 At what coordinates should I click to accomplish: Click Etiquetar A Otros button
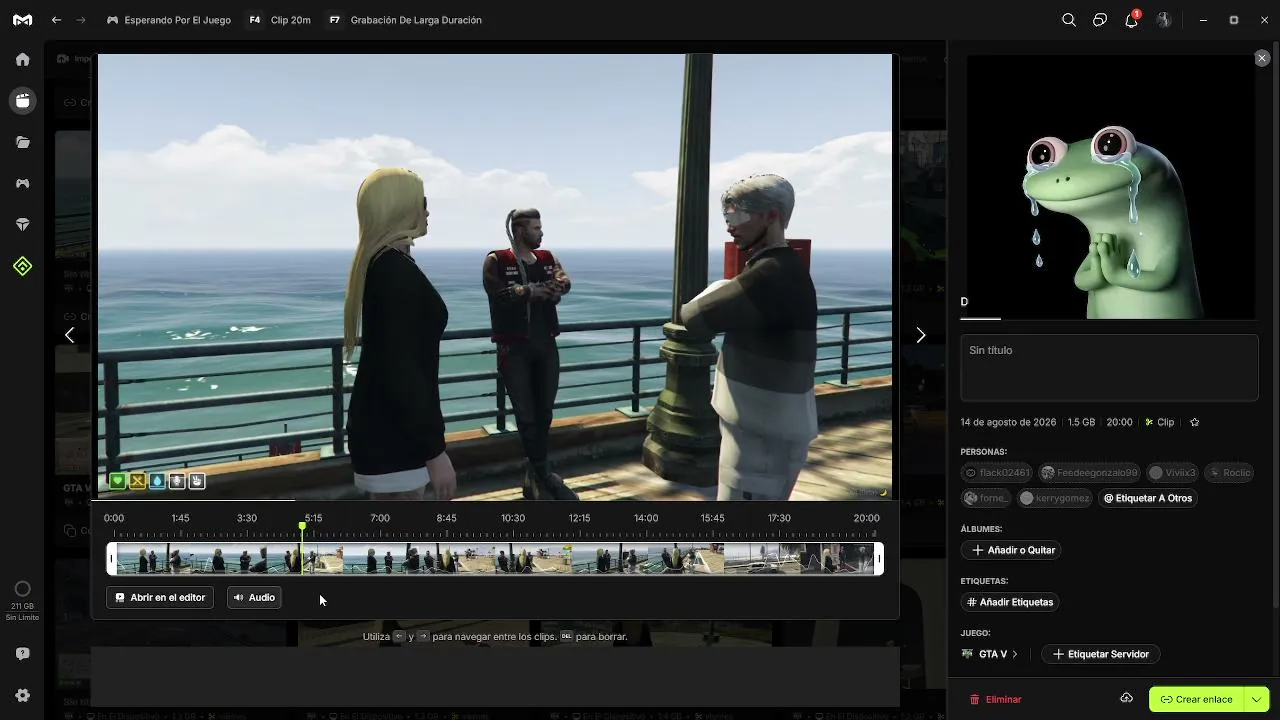[x=1147, y=498]
